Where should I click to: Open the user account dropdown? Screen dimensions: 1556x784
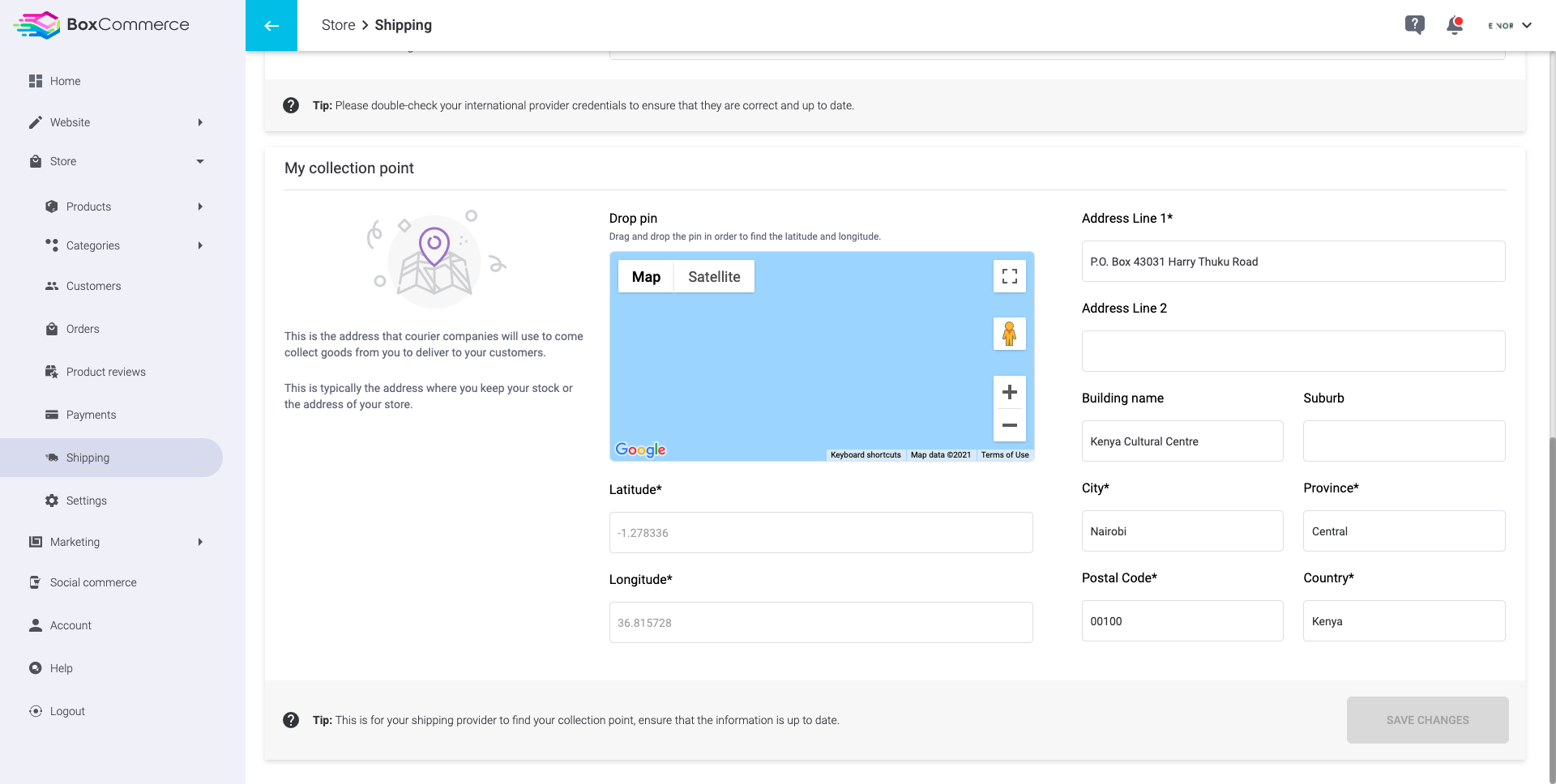point(1510,25)
